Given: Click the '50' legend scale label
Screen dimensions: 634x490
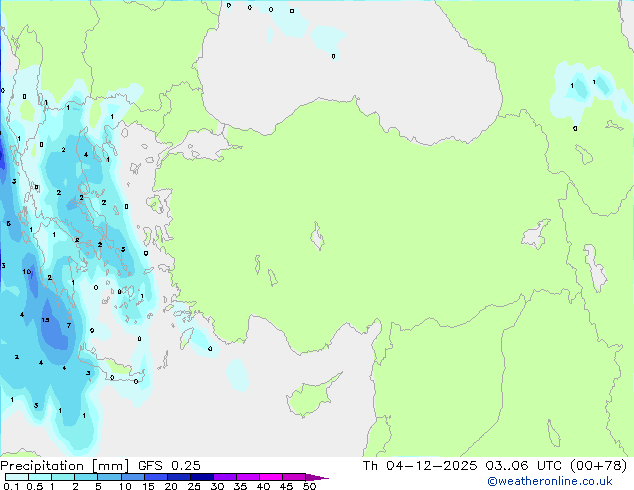Looking at the screenshot, I should point(309,486).
